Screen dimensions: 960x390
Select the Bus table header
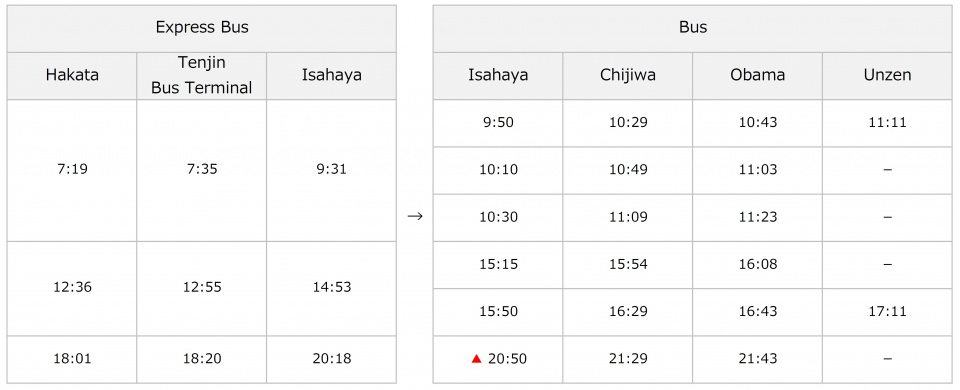tap(692, 28)
